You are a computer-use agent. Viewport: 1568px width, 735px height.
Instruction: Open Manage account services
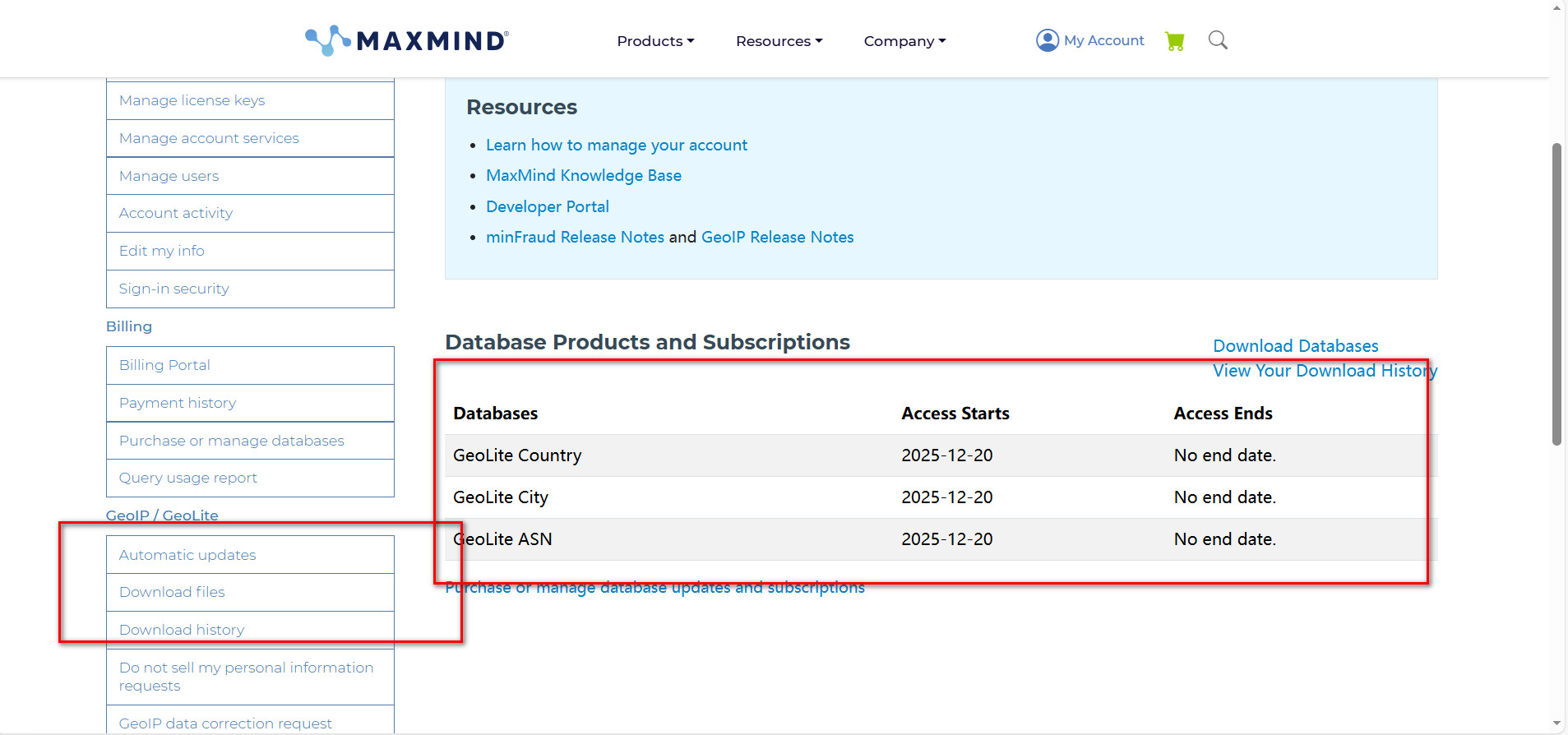250,138
